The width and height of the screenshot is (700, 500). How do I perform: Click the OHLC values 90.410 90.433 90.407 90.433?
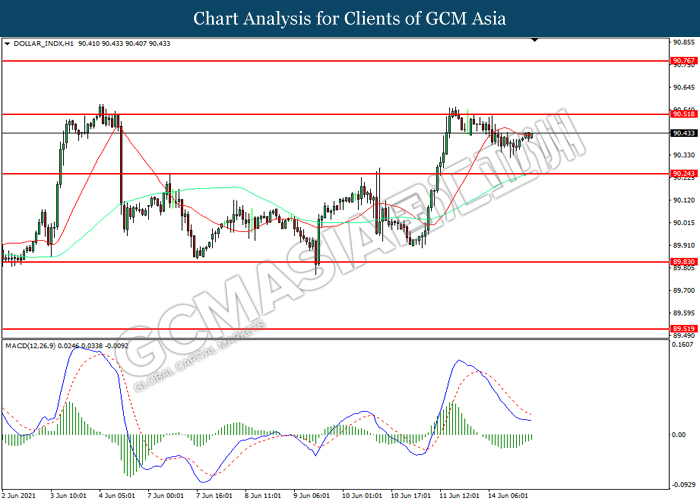(x=124, y=44)
